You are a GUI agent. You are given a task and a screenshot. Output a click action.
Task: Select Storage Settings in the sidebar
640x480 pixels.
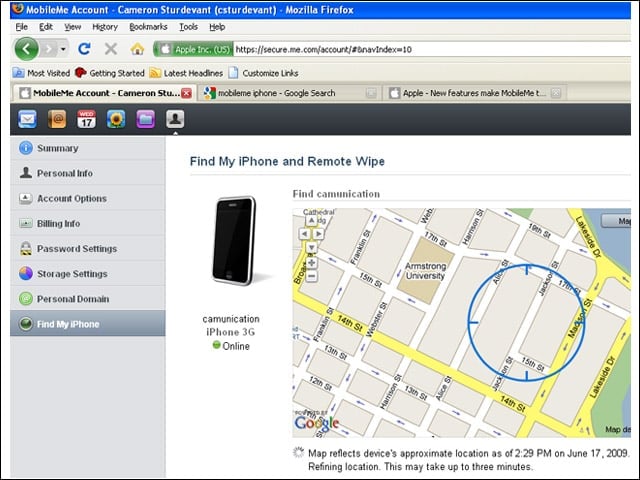(x=88, y=273)
